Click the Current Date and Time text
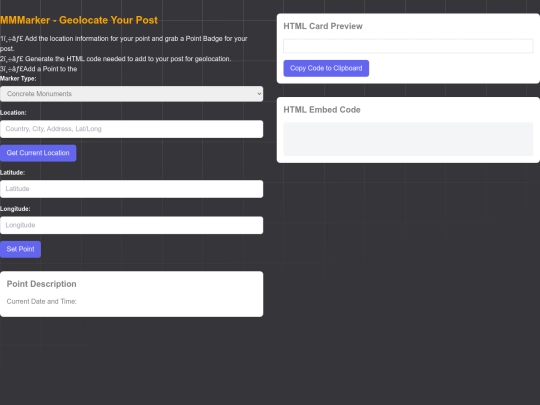This screenshot has height=405, width=540. pos(42,301)
